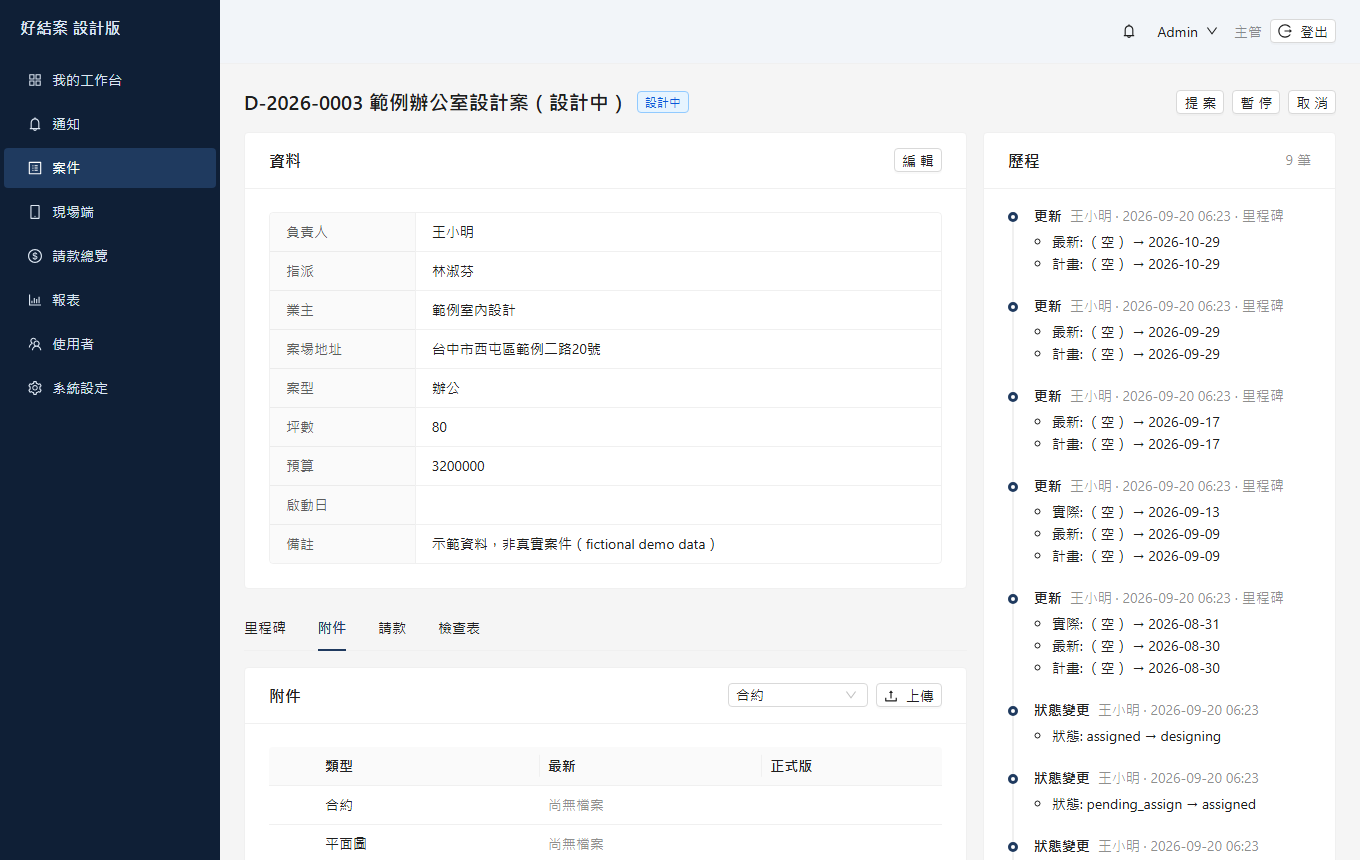1360x860 pixels.
Task: Click history entry 狀態: assigned → designing
Action: 1136,736
